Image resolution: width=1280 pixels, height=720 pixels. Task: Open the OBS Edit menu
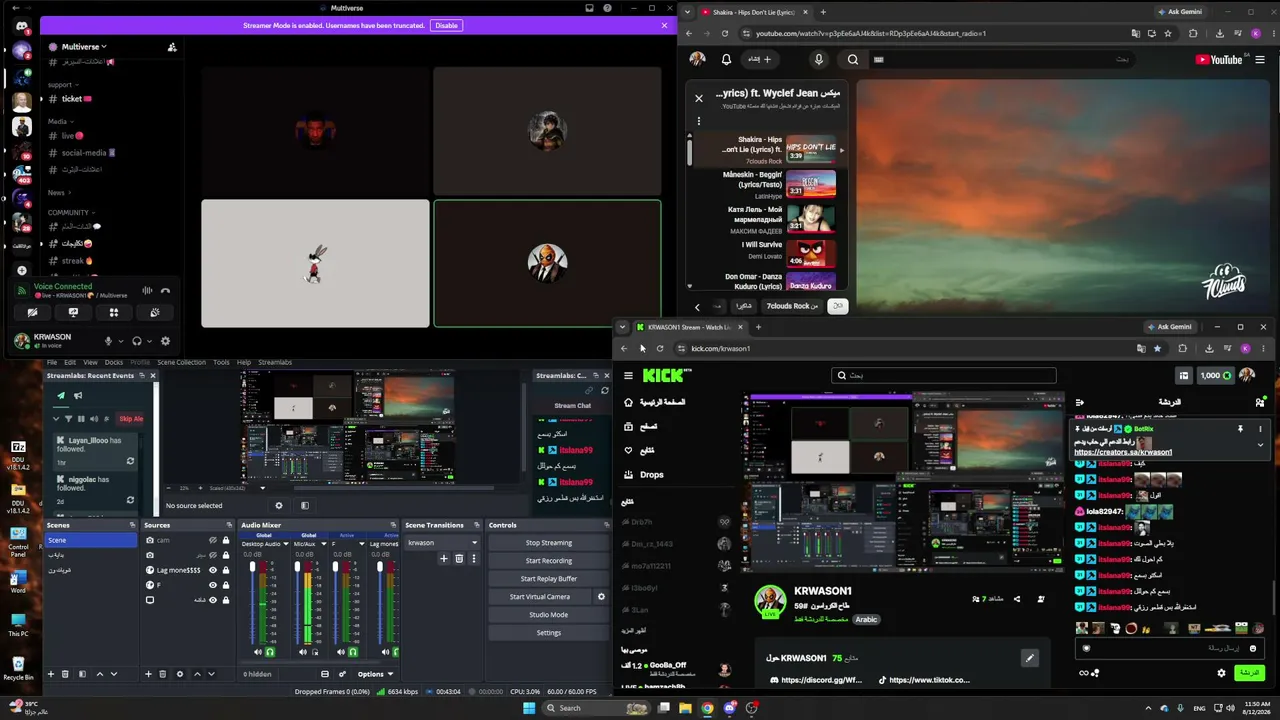pos(70,362)
